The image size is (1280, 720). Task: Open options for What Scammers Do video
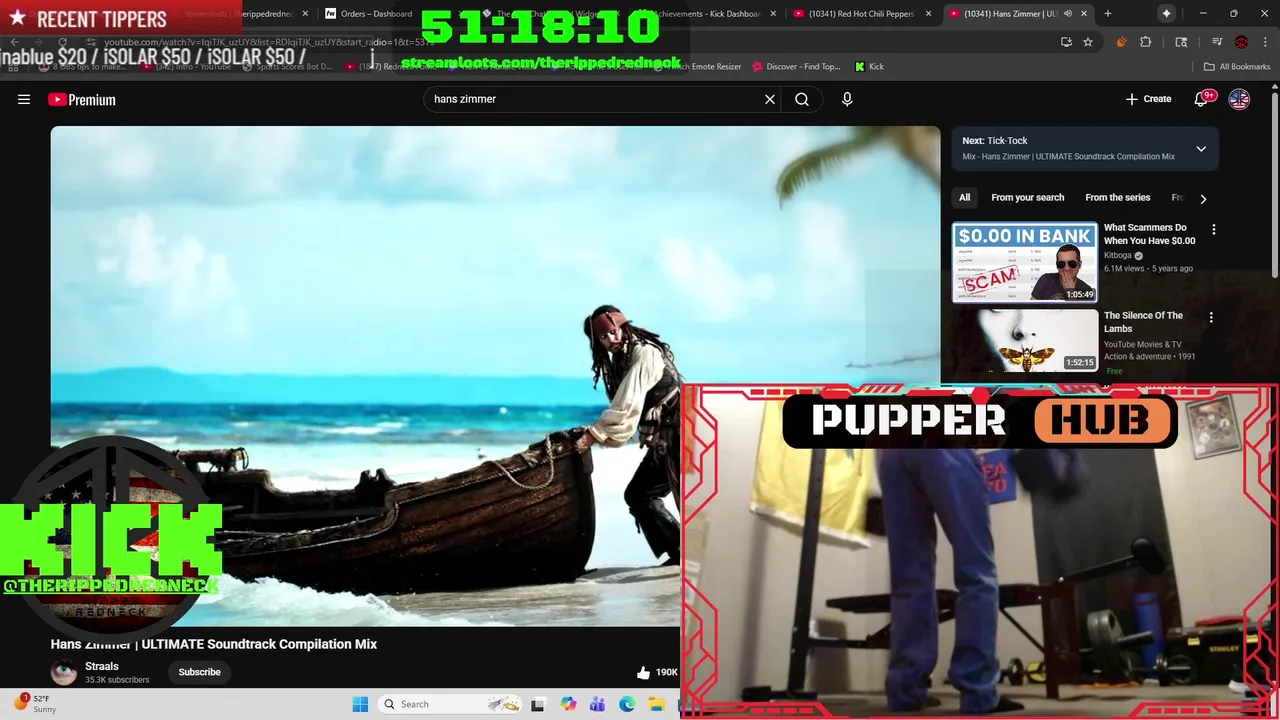click(x=1214, y=230)
